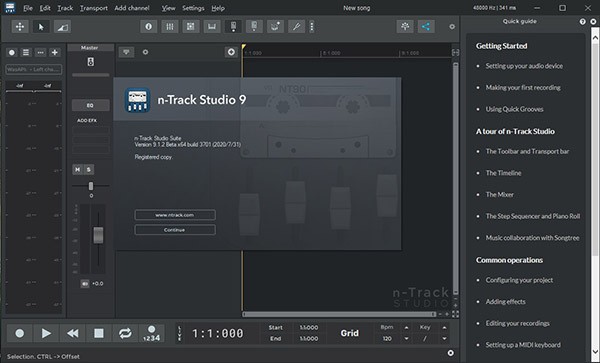Screen dimensions: 600x363
Task: Click the toolbar settings circle icon
Action: 452,27
